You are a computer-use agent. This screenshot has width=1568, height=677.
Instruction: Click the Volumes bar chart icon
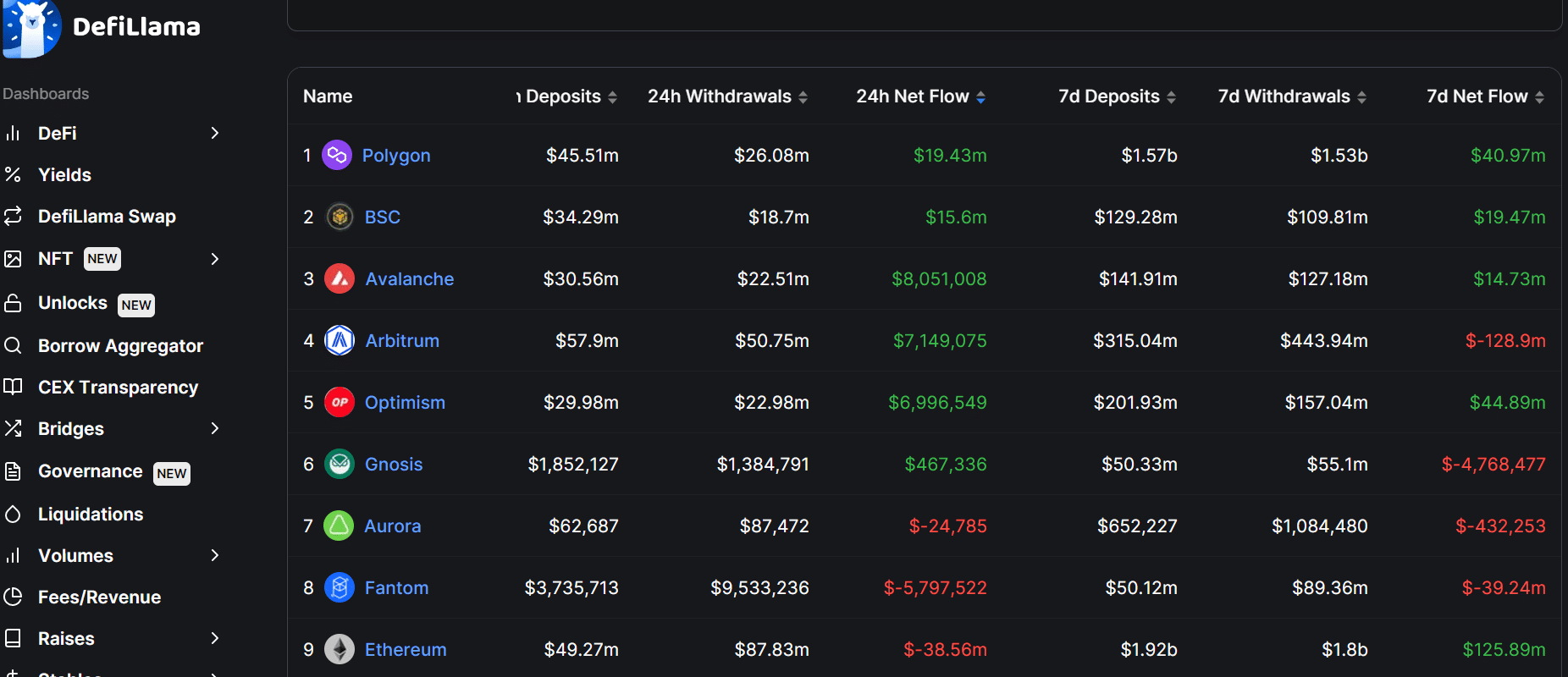click(13, 555)
